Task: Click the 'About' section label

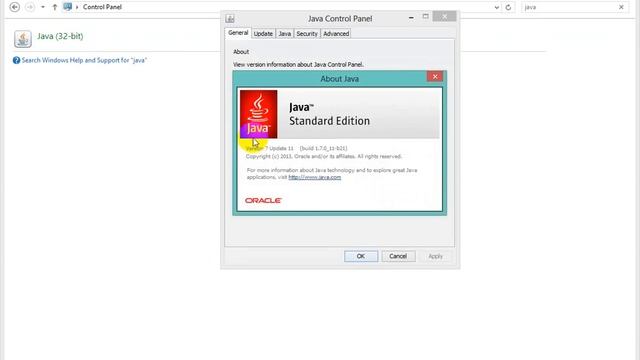Action: click(241, 52)
